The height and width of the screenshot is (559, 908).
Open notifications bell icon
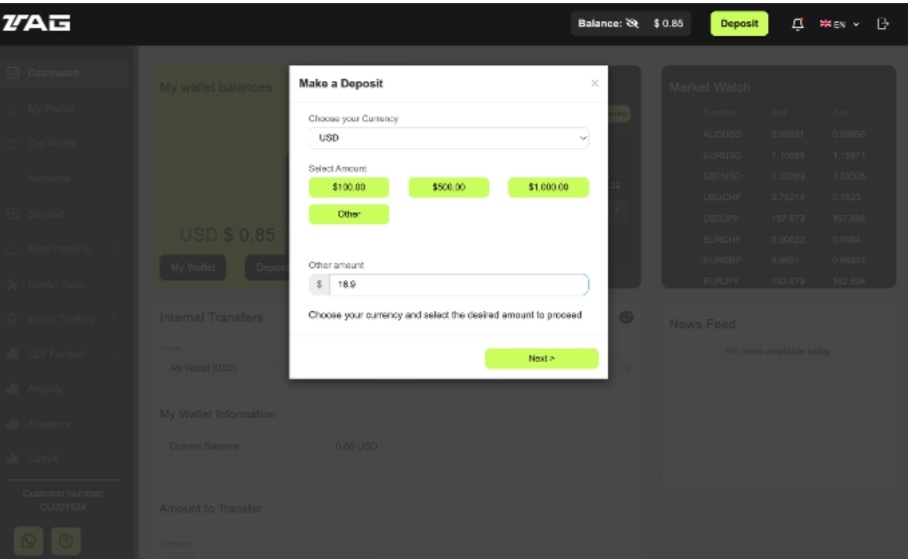797,24
